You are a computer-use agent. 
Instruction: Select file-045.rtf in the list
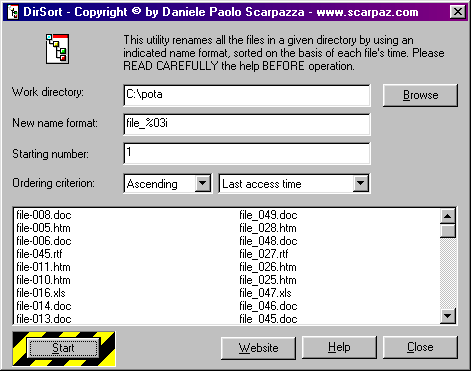(x=39, y=254)
